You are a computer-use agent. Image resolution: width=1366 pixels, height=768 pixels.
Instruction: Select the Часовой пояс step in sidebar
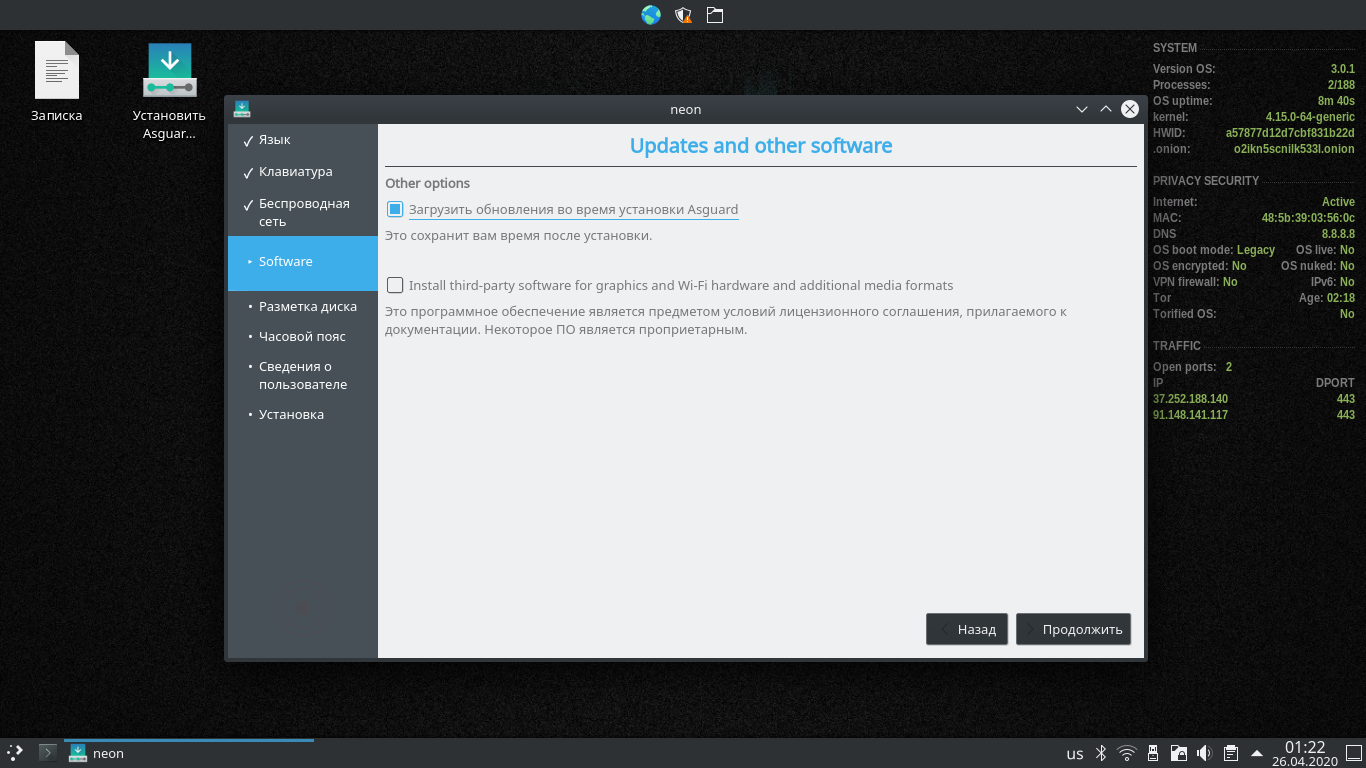coord(302,337)
